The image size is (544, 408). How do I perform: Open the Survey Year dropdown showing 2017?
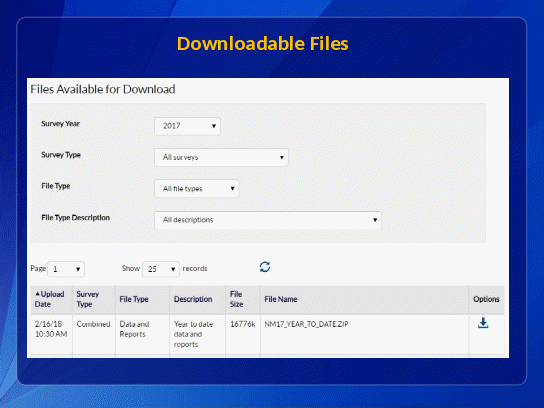point(187,126)
